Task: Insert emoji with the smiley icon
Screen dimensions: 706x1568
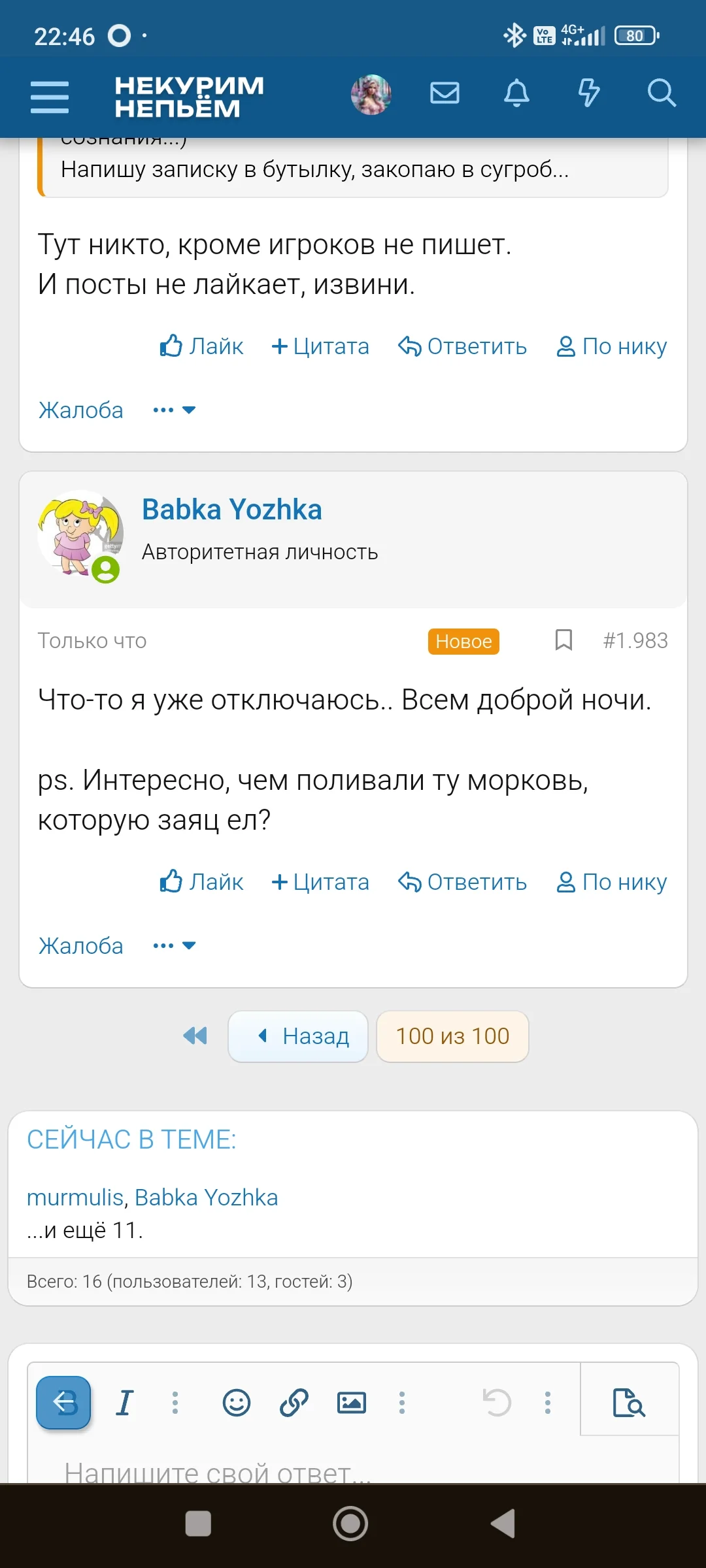Action: [x=237, y=1403]
